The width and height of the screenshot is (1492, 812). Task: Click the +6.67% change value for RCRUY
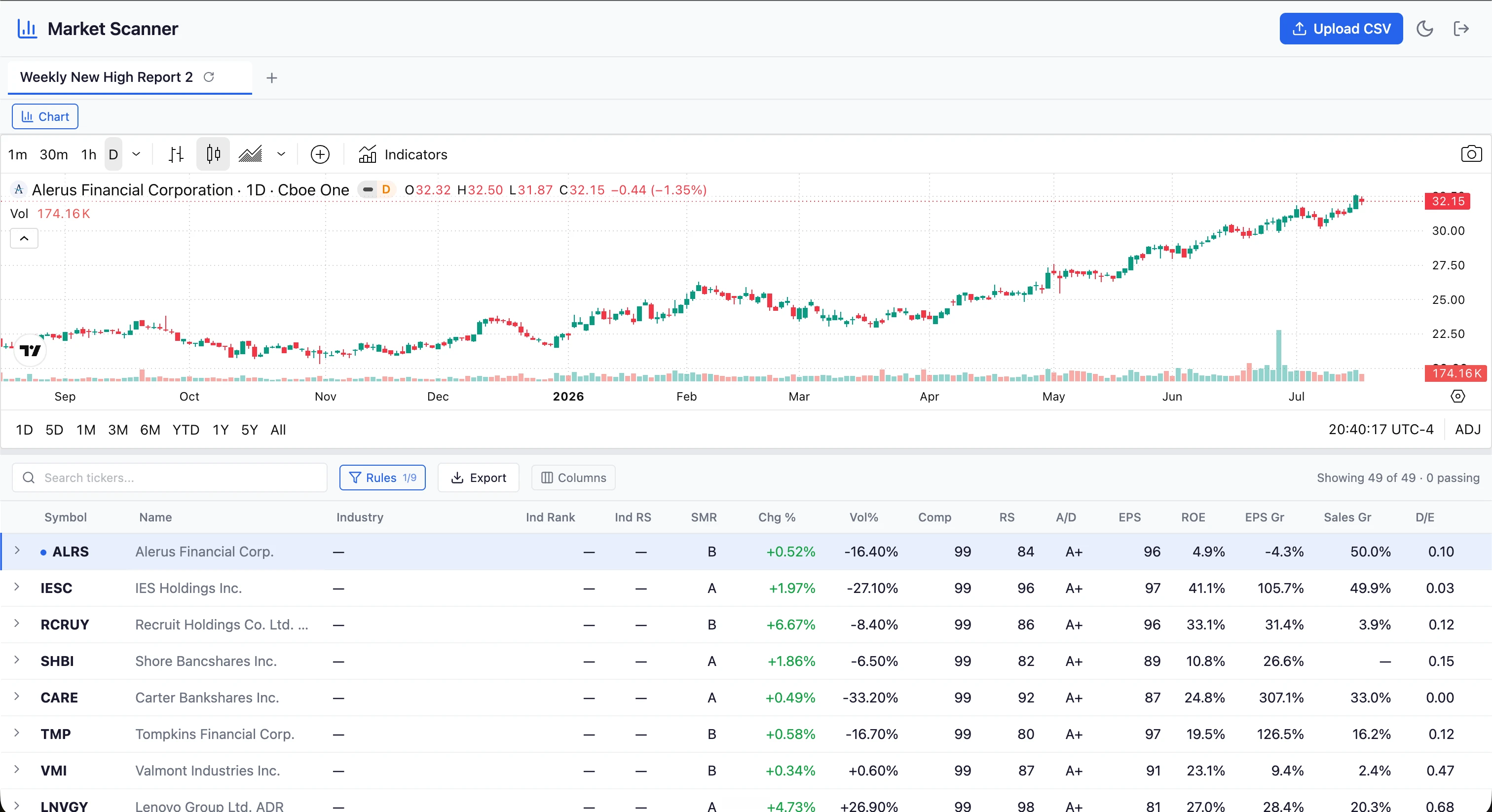tap(790, 625)
